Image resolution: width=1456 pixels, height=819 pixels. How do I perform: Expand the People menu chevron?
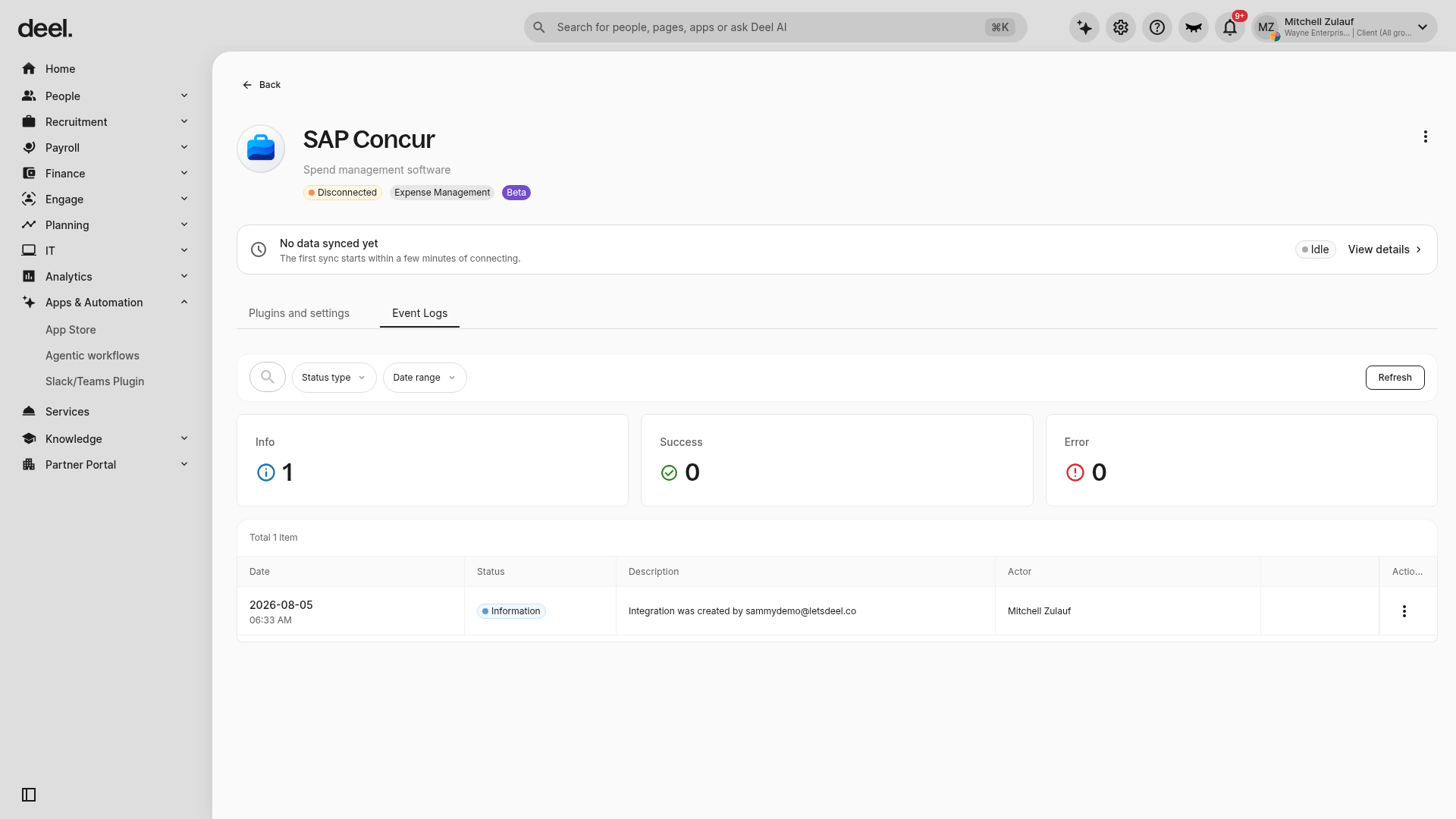pos(184,96)
